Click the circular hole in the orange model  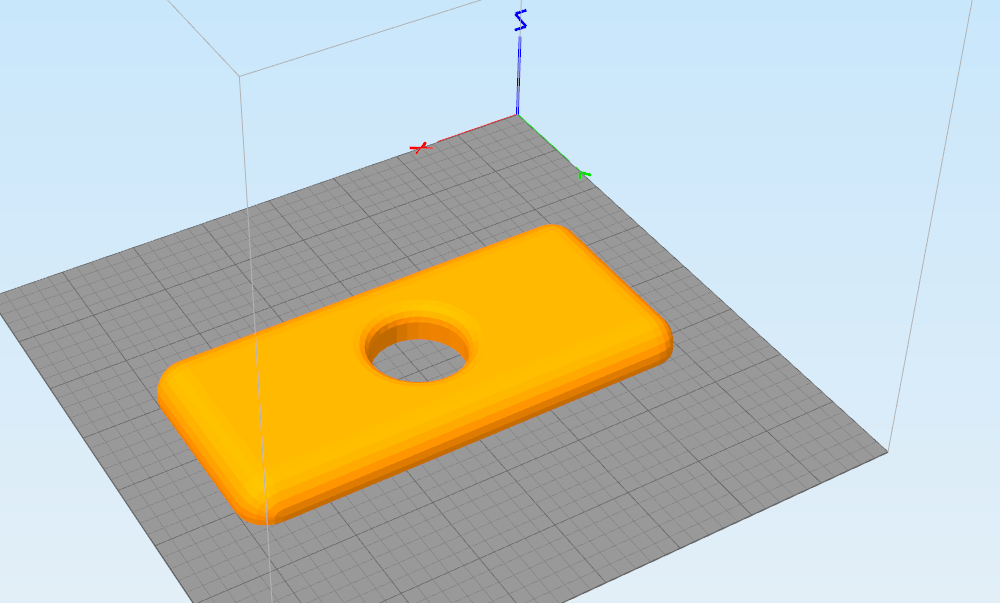pos(419,350)
